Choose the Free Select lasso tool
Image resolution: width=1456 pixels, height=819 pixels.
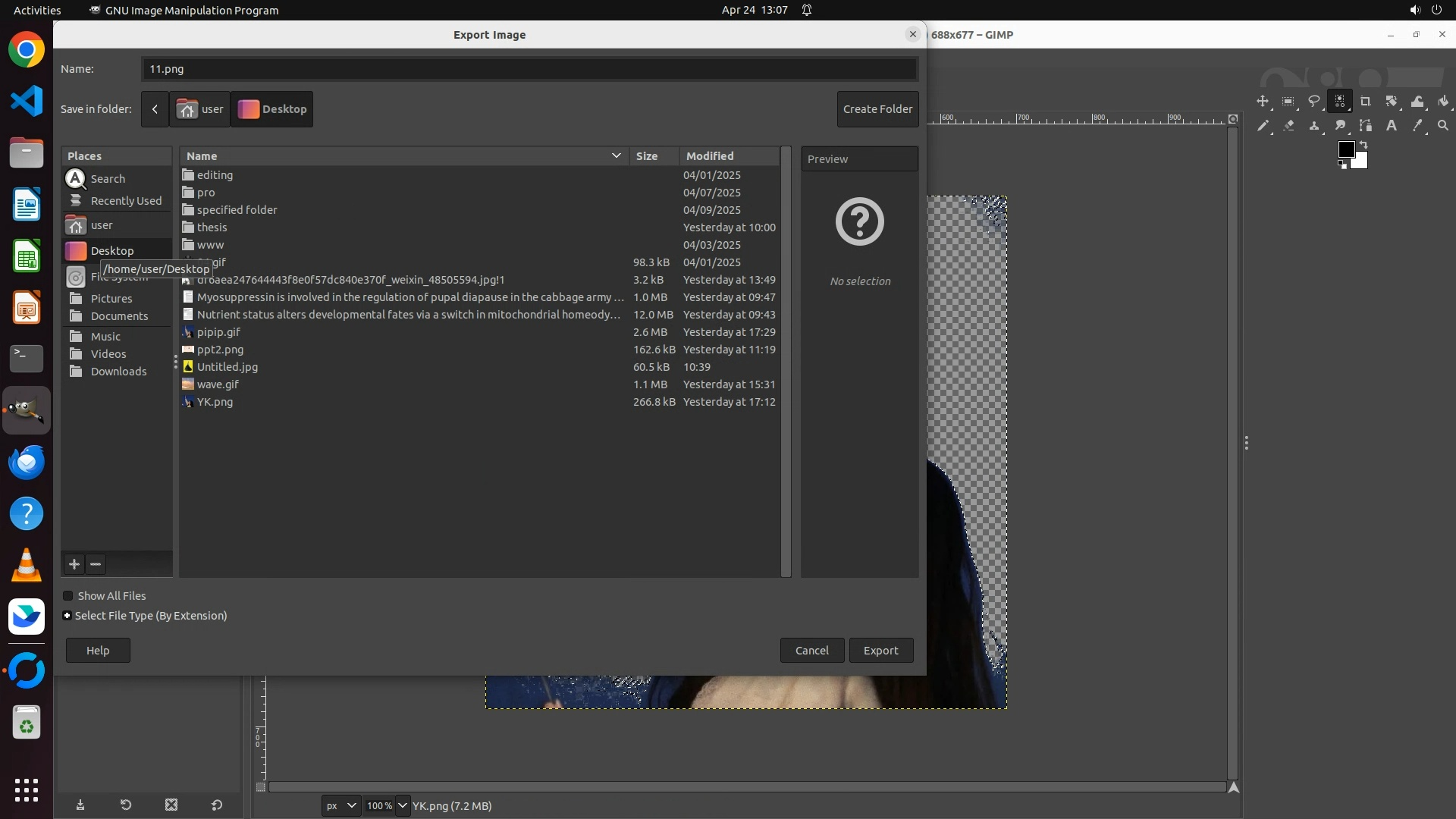(x=1314, y=102)
